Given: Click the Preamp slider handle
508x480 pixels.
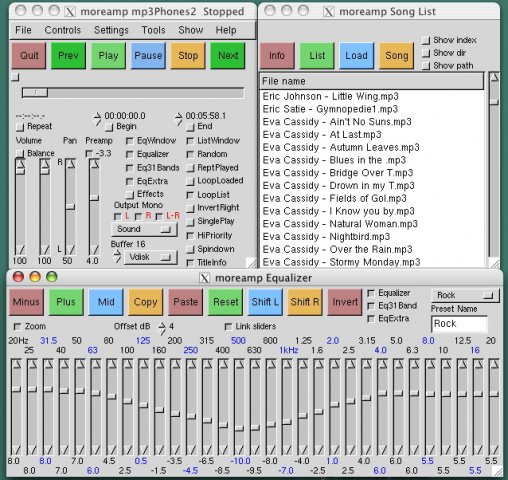Looking at the screenshot, I should (94, 198).
